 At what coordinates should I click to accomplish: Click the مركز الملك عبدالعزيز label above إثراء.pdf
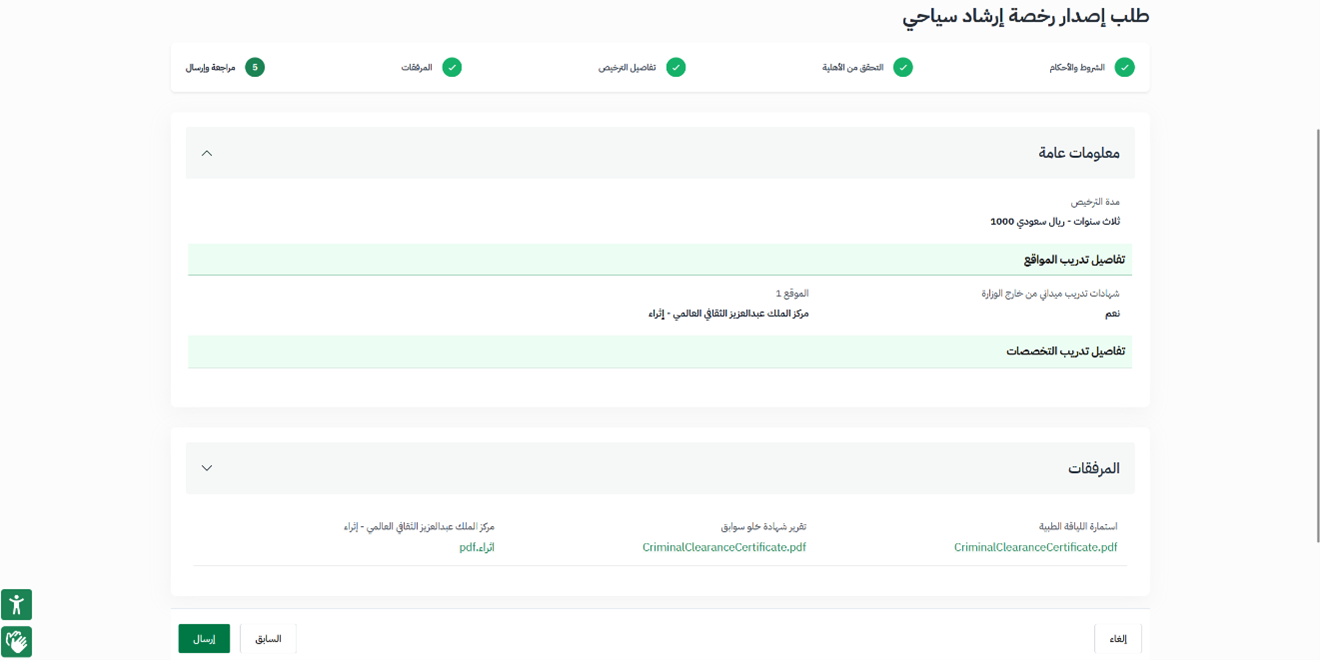[419, 526]
